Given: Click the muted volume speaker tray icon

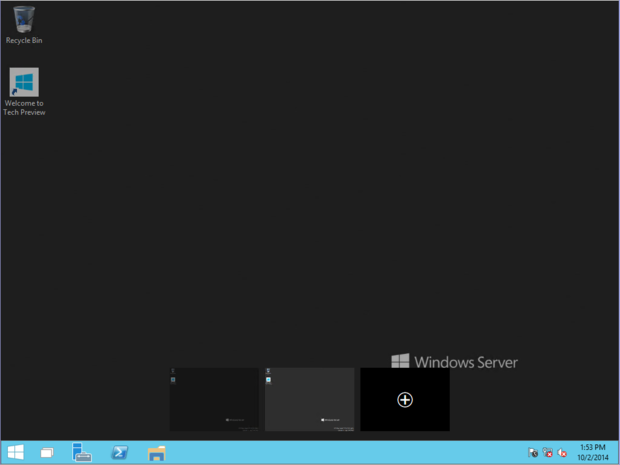Looking at the screenshot, I should [x=561, y=452].
